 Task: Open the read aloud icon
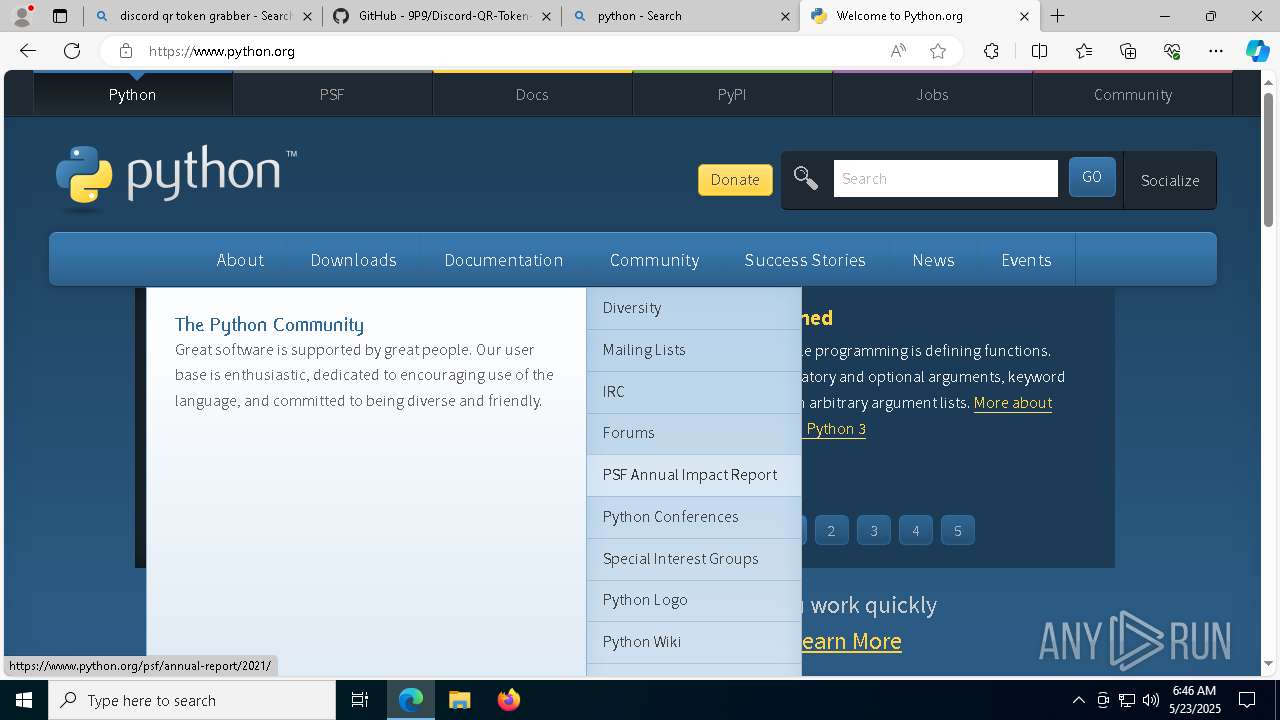pos(898,51)
